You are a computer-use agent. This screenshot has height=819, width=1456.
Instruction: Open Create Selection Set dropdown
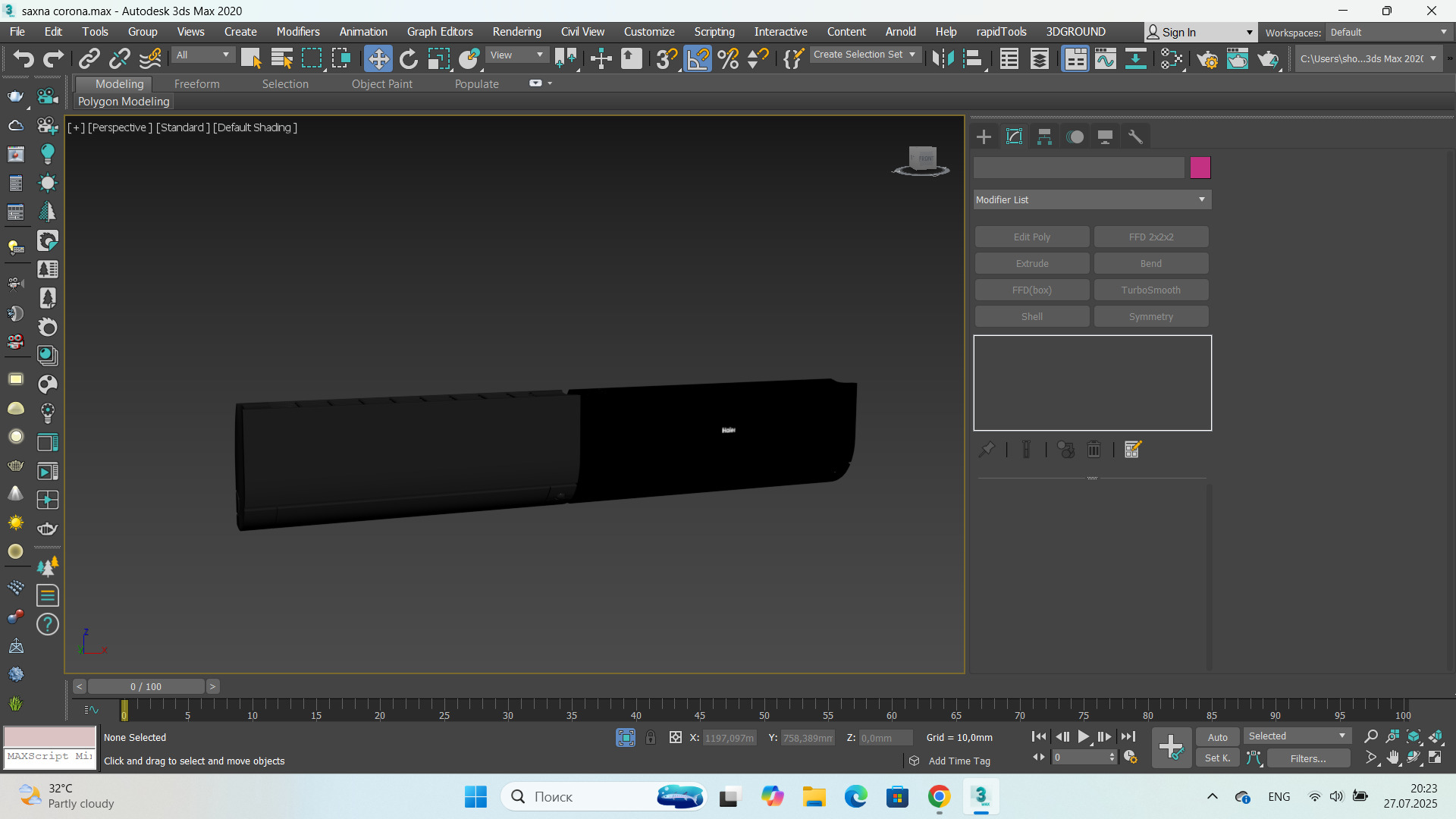click(x=864, y=55)
